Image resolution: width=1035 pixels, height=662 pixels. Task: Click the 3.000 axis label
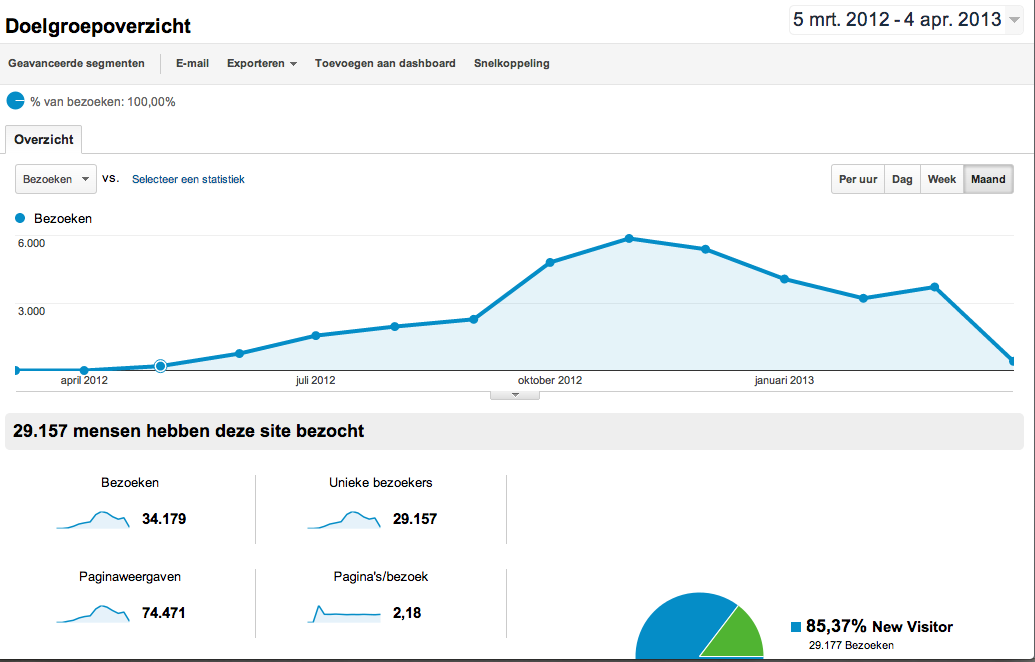(x=31, y=311)
